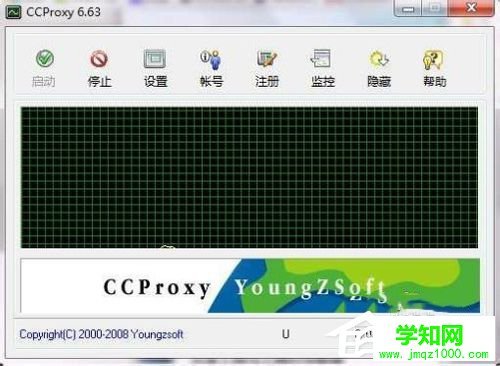Stop the proxy with the 停止 icon
Screen dimensions: 500x366
coord(99,68)
